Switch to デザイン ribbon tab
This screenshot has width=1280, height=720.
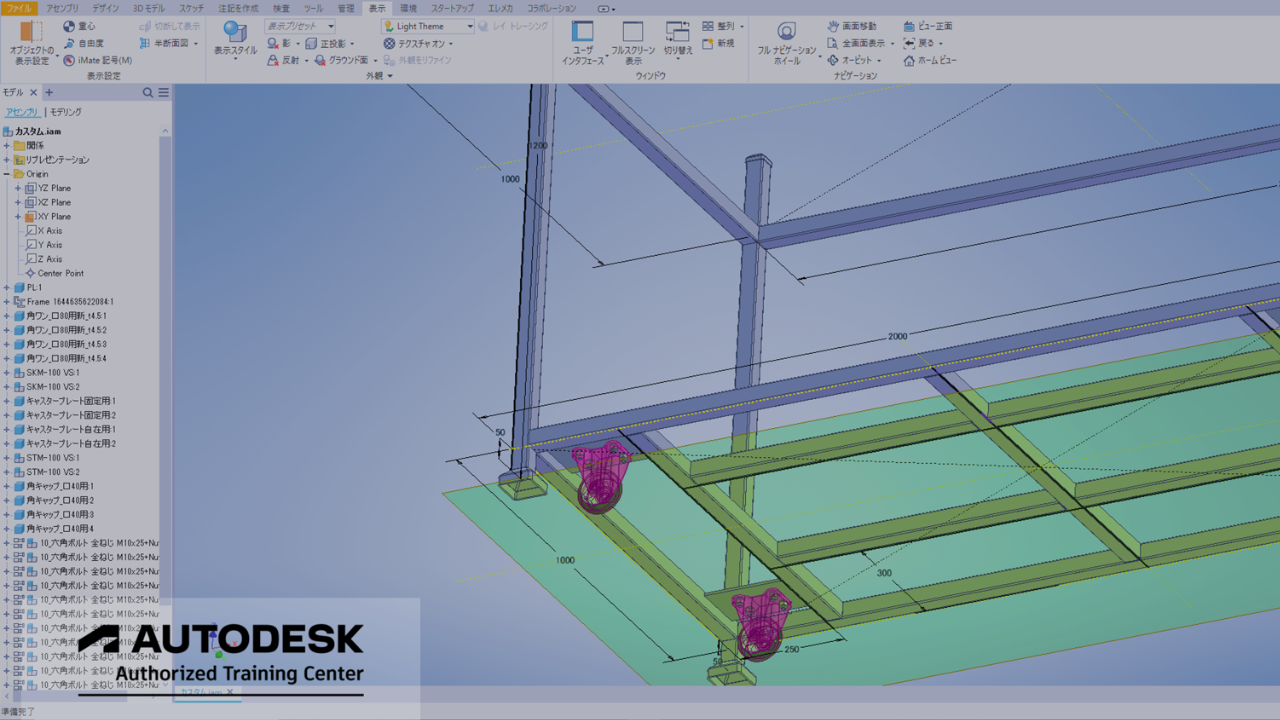coord(106,8)
